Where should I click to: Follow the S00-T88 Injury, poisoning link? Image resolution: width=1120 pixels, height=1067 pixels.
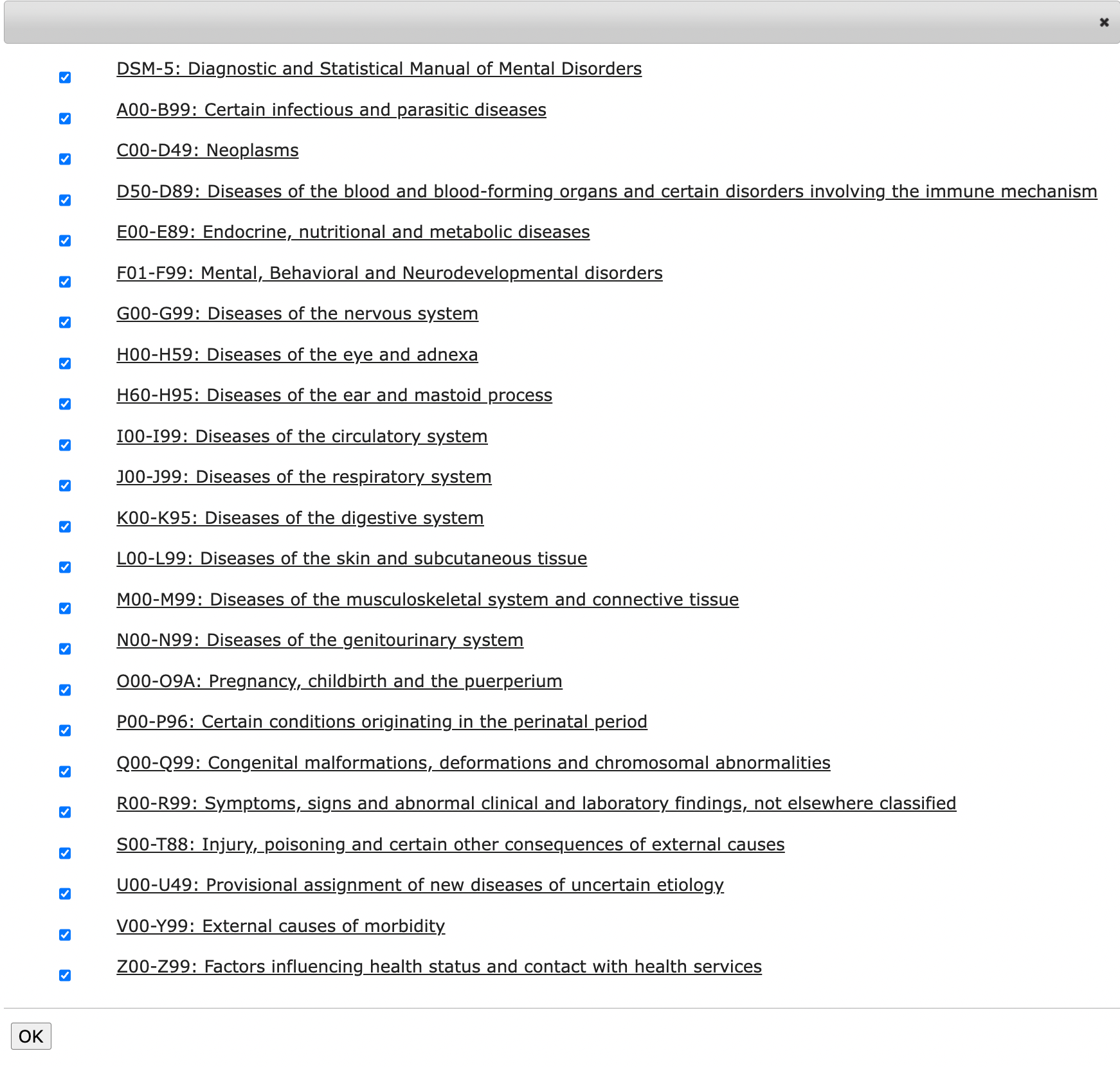(450, 845)
